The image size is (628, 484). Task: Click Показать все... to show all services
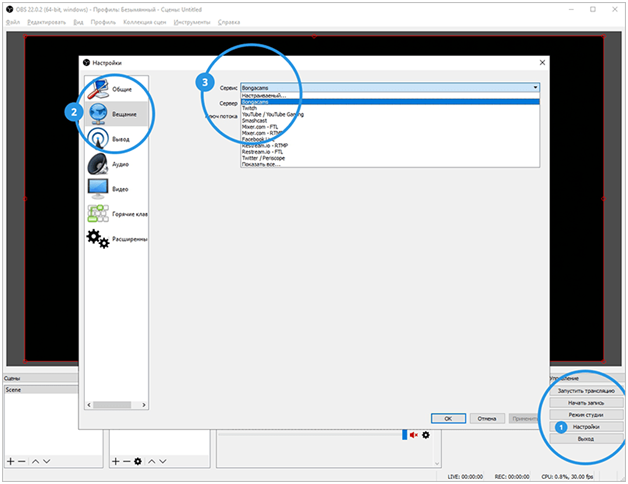(390, 164)
